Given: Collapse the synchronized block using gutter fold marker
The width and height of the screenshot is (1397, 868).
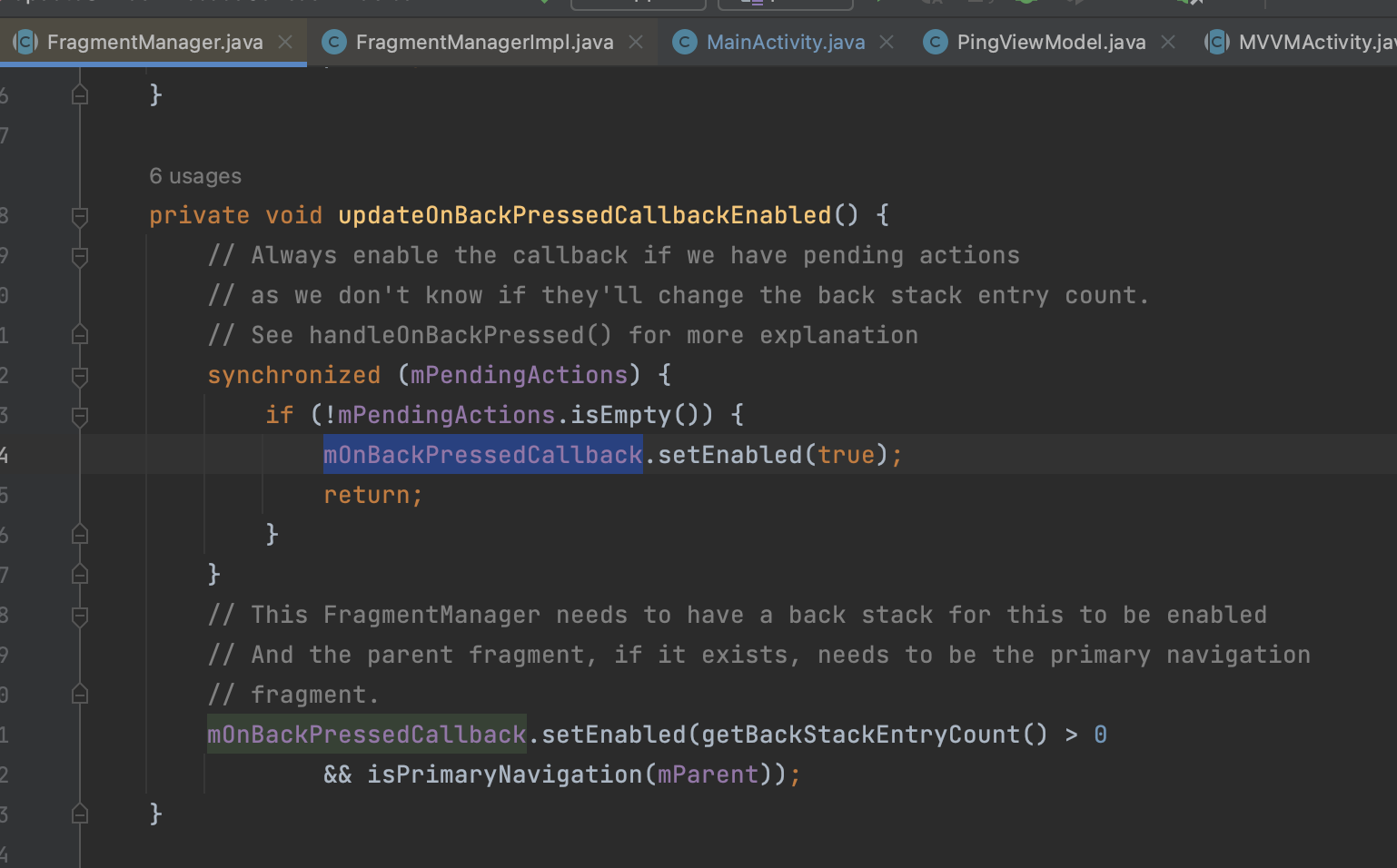Looking at the screenshot, I should [79, 375].
